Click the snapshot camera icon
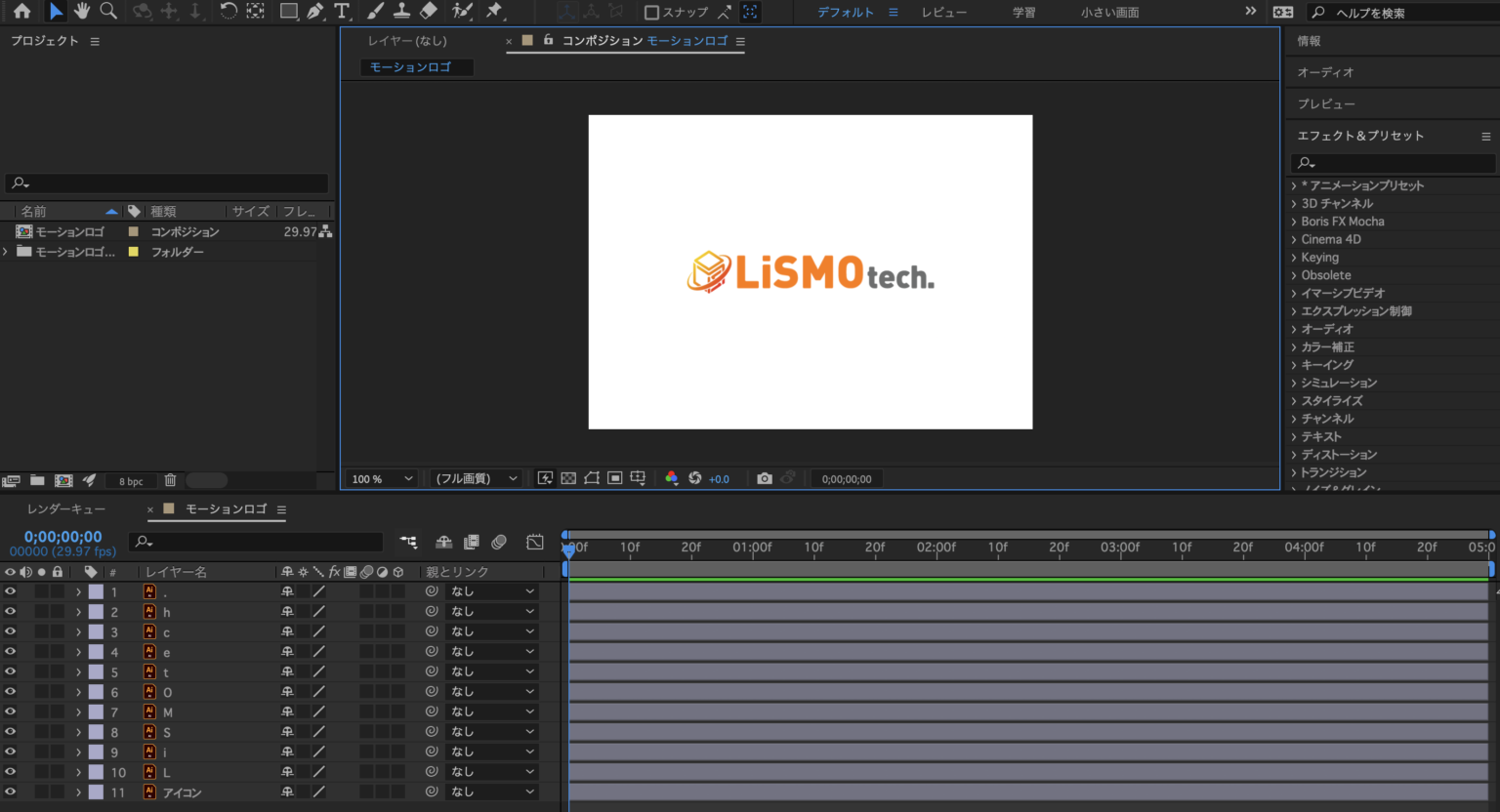 point(765,478)
